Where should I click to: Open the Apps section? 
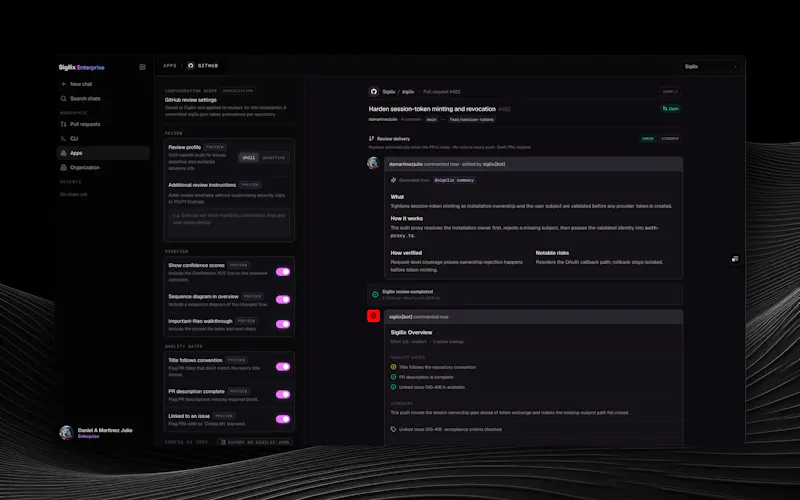pyautogui.click(x=103, y=153)
